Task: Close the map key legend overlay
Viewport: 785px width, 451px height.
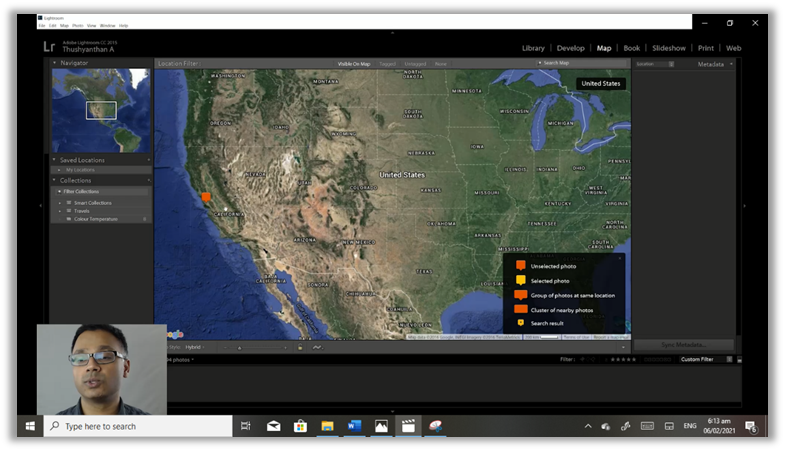Action: tap(620, 258)
